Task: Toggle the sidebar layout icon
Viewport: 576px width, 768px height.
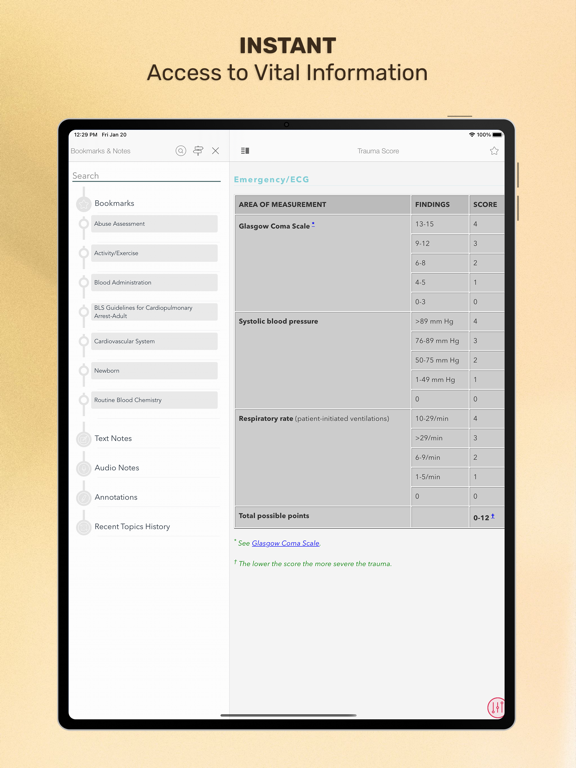Action: click(x=245, y=151)
